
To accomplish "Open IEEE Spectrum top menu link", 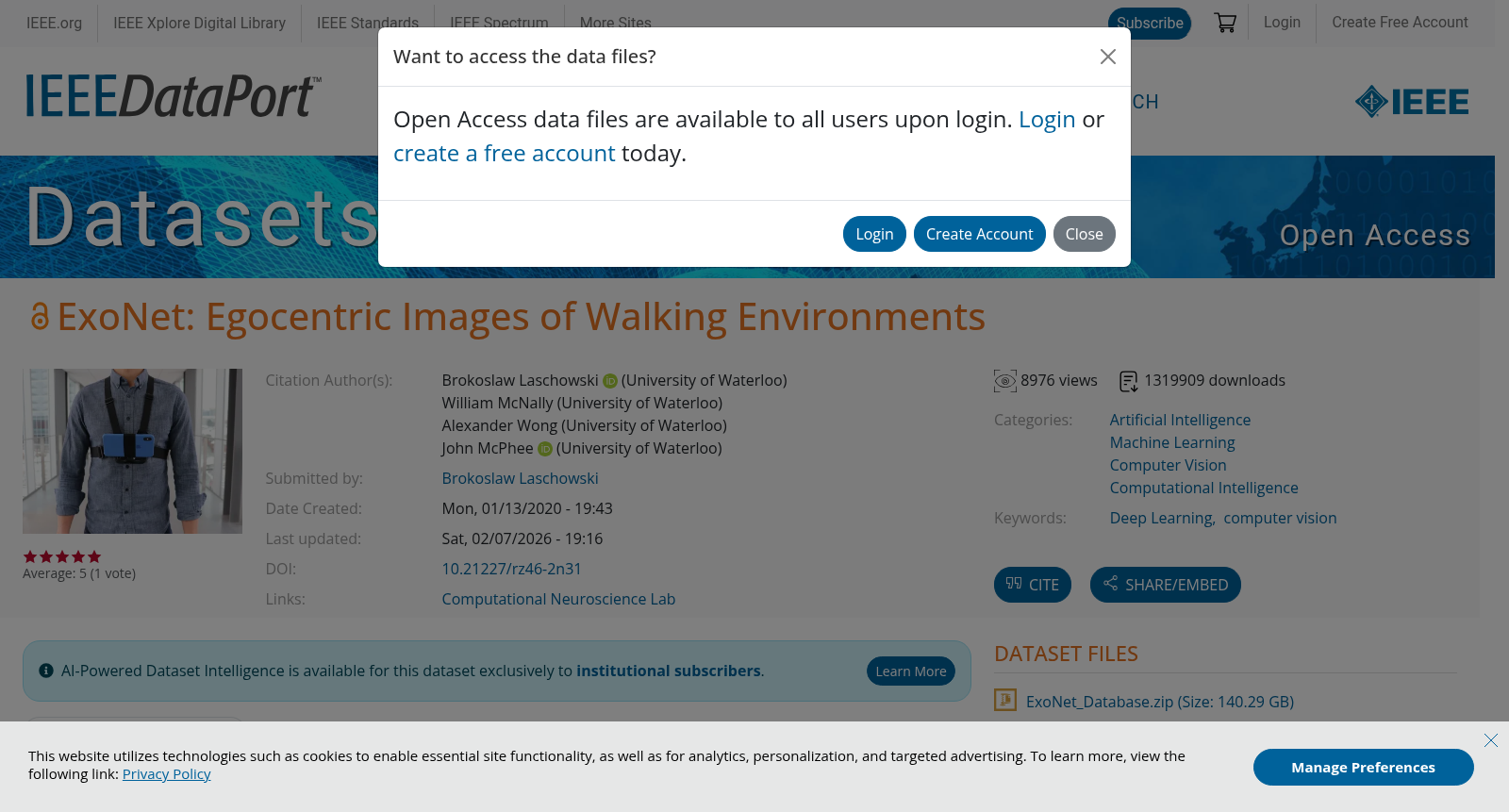I will (499, 23).
